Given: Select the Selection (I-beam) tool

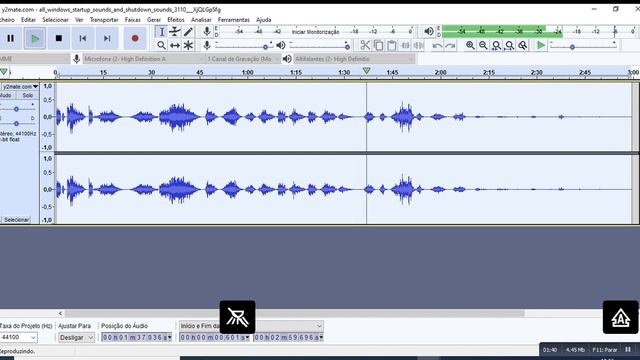Looking at the screenshot, I should click(161, 31).
